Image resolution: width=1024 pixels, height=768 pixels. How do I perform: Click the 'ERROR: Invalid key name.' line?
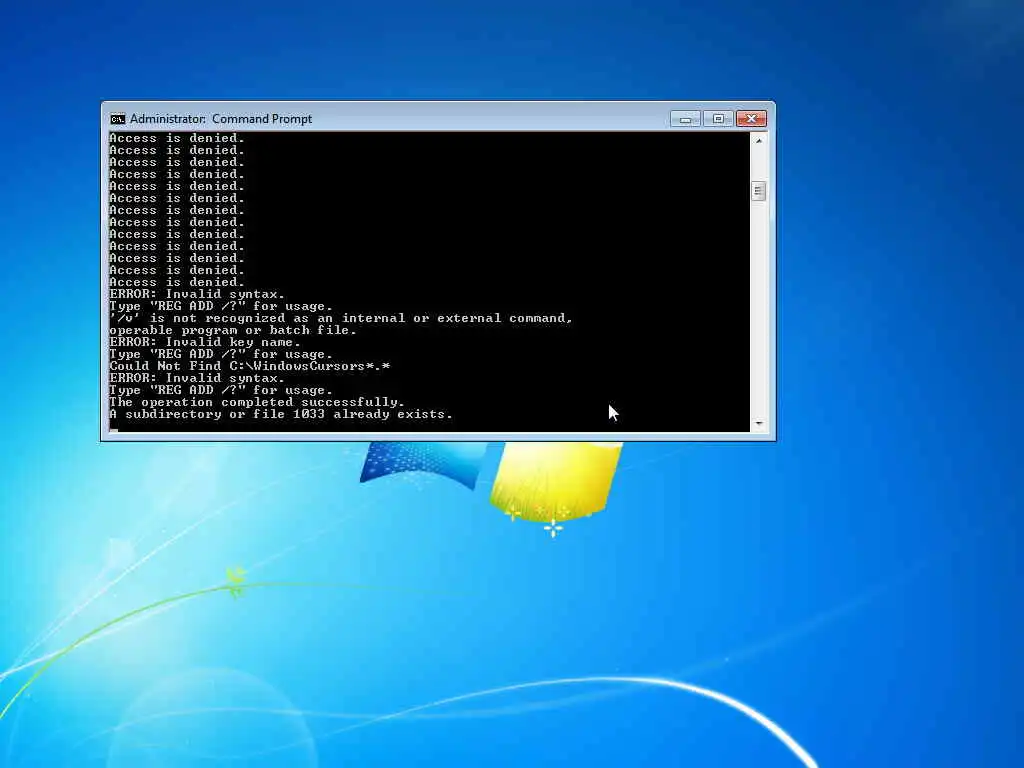click(x=204, y=342)
